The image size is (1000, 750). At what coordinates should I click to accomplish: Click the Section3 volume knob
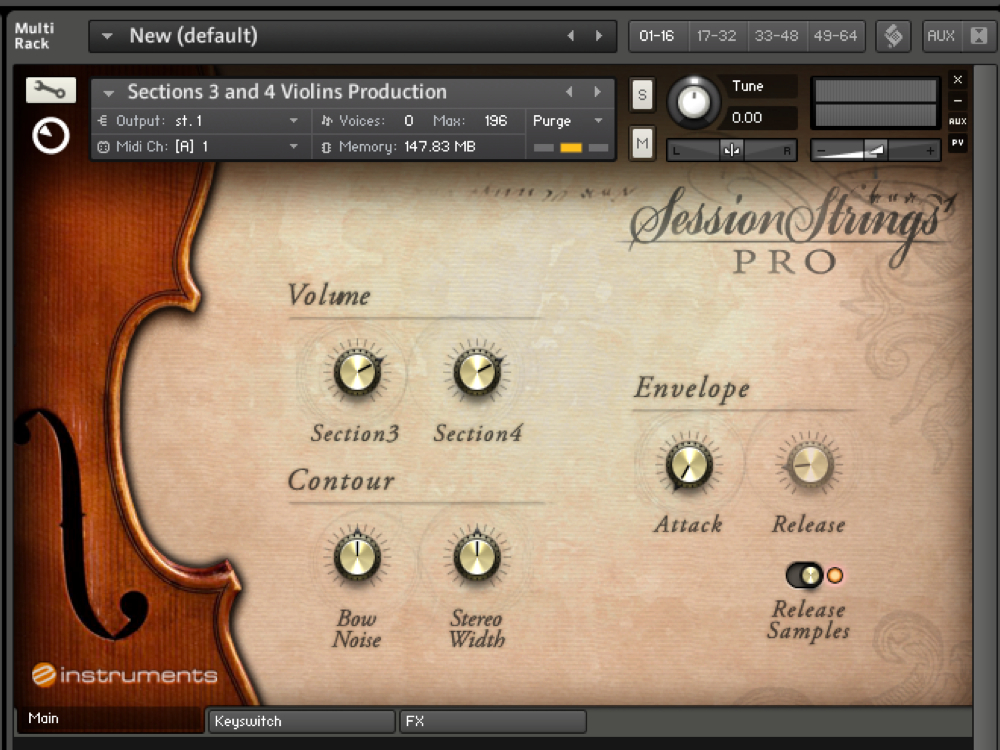pyautogui.click(x=357, y=372)
